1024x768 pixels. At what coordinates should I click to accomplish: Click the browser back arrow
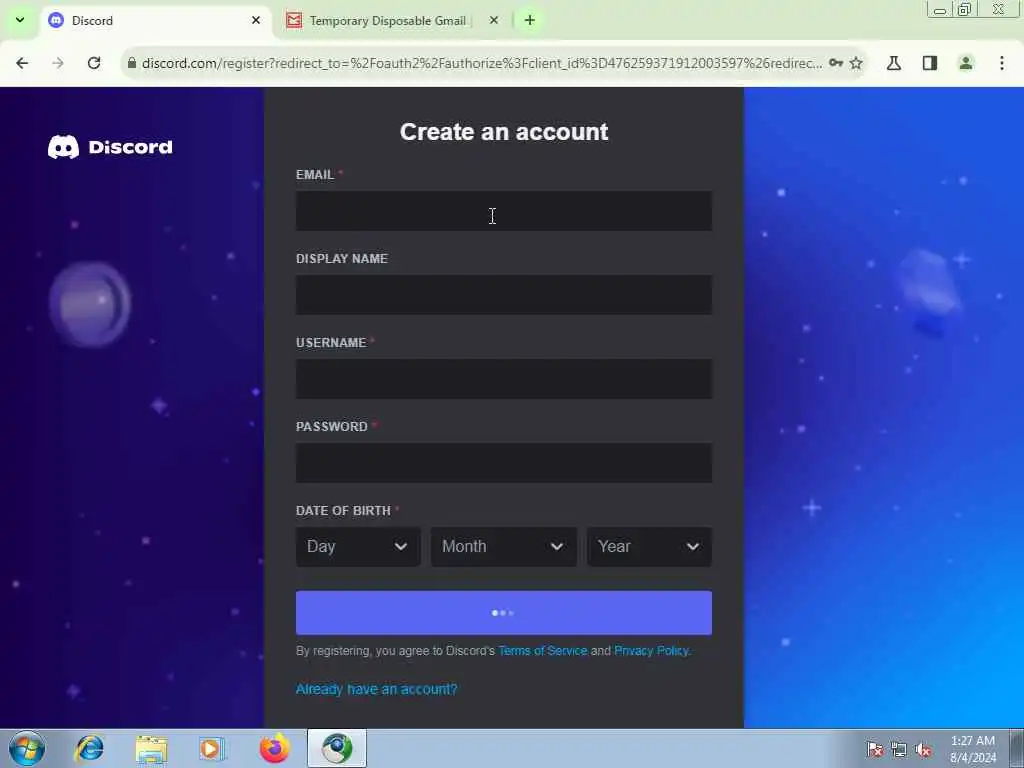[22, 63]
